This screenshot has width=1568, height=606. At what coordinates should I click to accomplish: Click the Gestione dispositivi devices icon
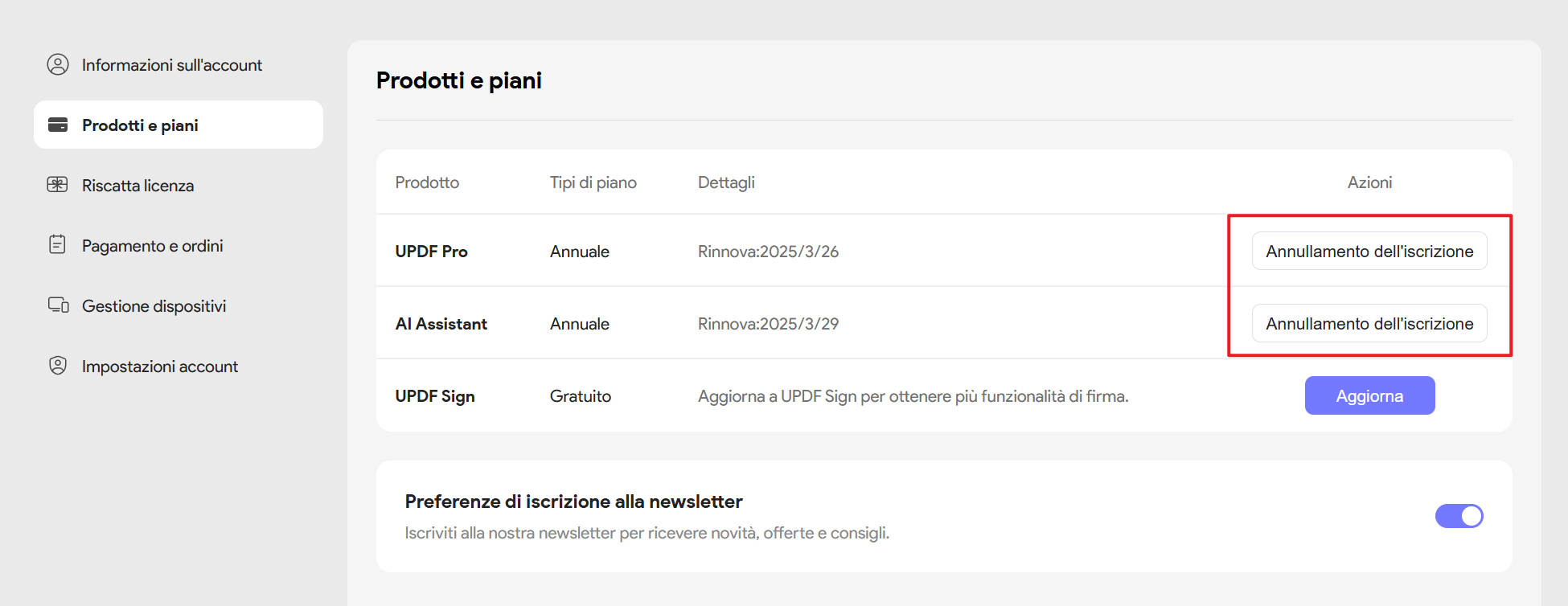click(x=58, y=305)
